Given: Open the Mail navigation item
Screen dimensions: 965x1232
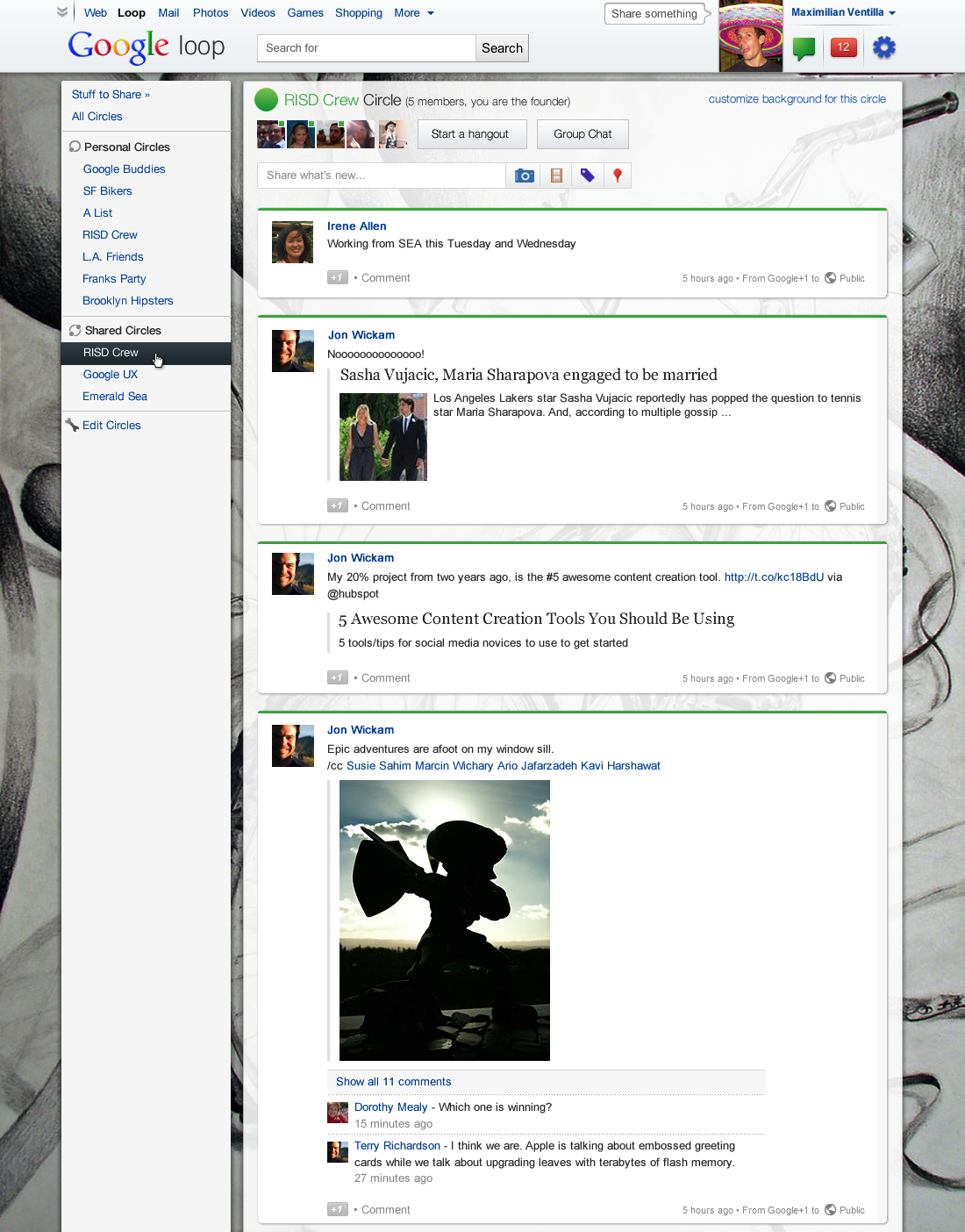Looking at the screenshot, I should click(x=168, y=12).
